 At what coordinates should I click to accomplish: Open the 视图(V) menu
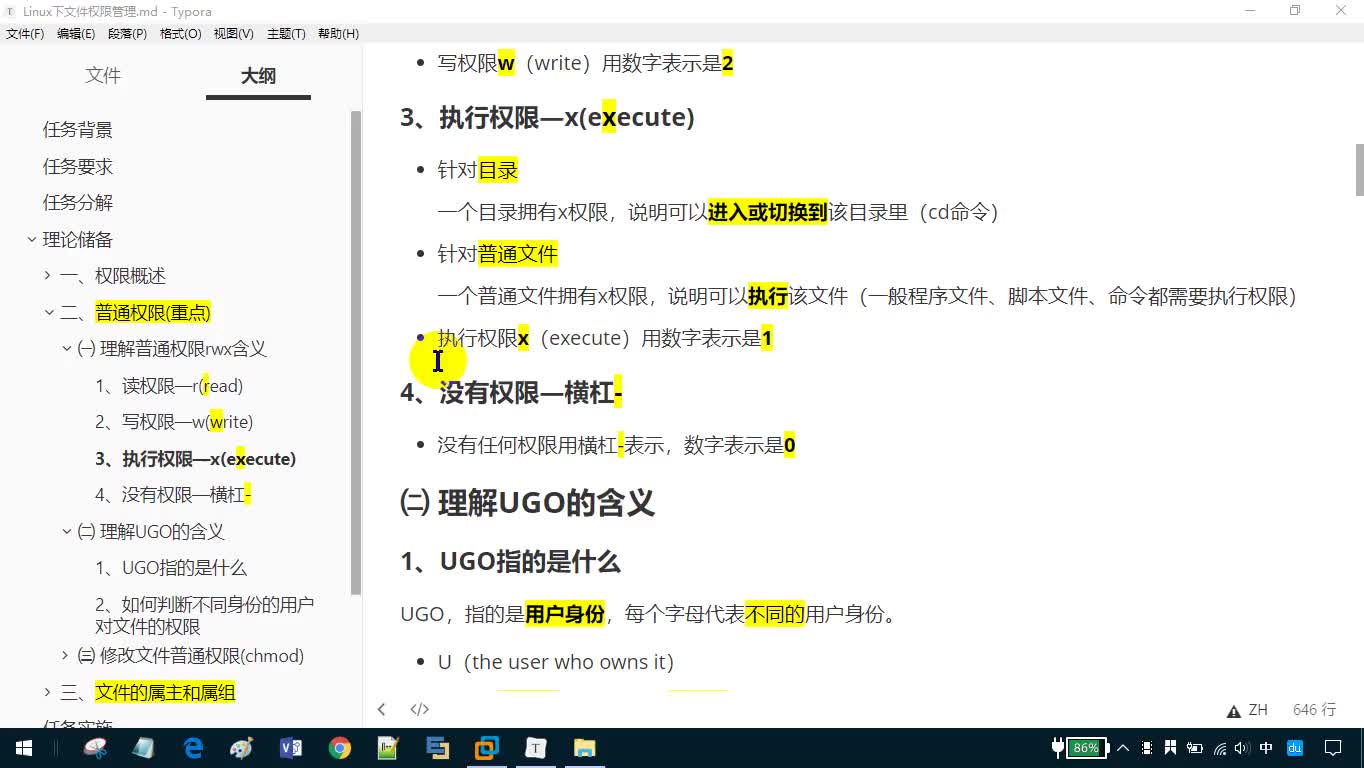click(x=233, y=33)
